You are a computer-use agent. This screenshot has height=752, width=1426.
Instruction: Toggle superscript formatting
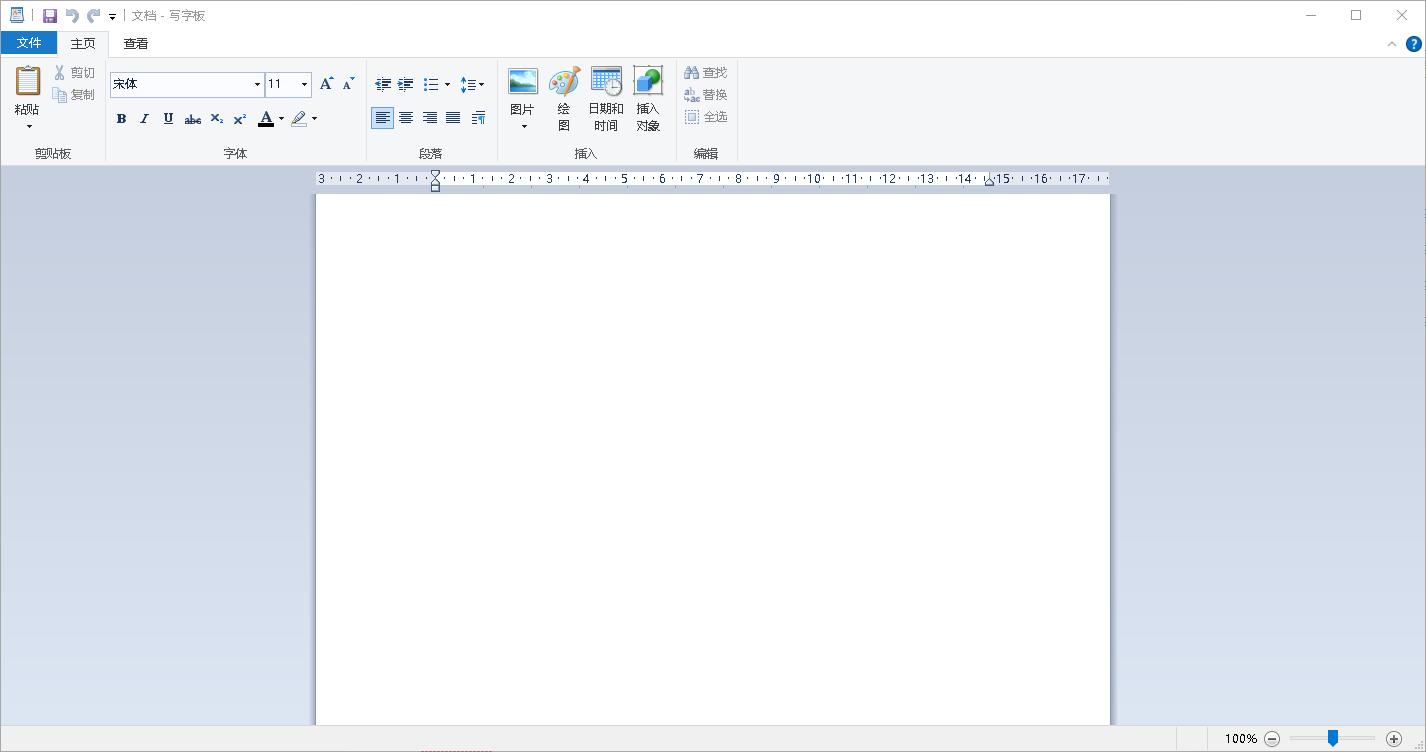[x=240, y=118]
